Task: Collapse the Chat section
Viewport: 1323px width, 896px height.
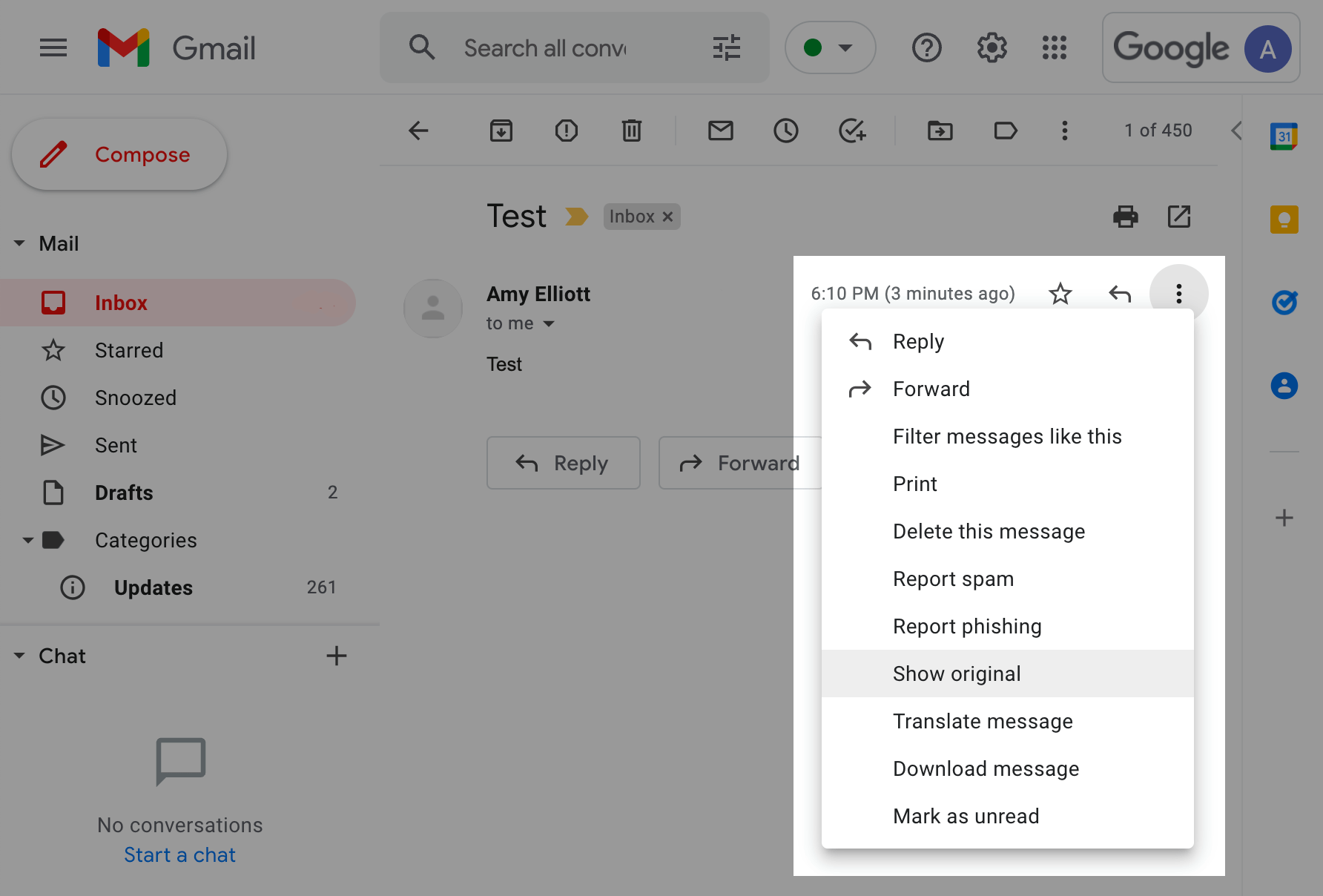Action: coord(19,656)
